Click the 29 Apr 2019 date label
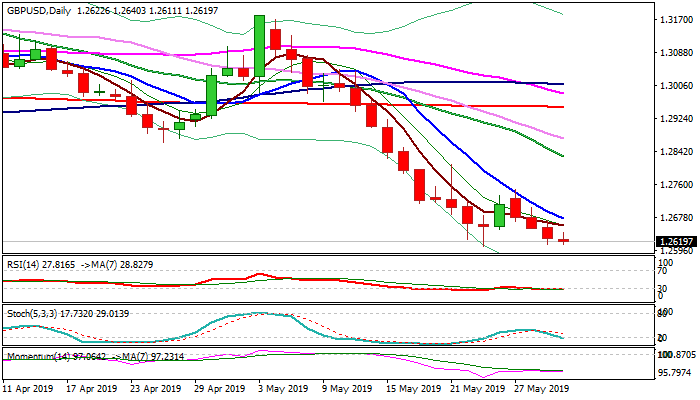This screenshot has width=700, height=400. pos(219,388)
